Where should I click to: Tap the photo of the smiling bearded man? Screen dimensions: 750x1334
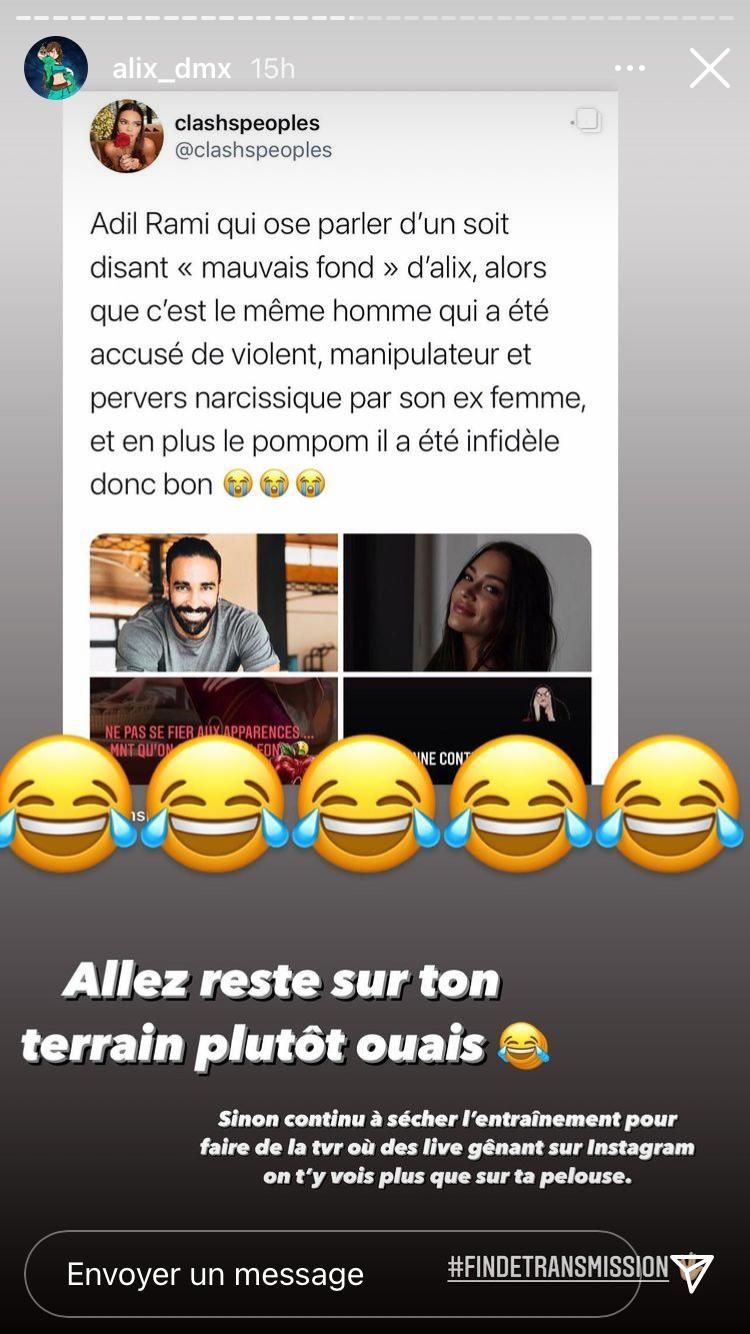point(214,602)
